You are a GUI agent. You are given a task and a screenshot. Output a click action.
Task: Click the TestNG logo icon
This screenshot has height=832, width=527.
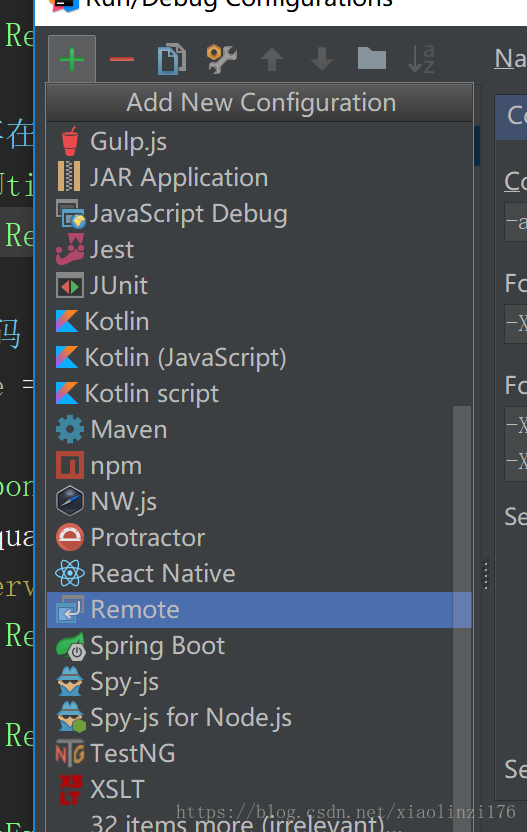(x=70, y=753)
